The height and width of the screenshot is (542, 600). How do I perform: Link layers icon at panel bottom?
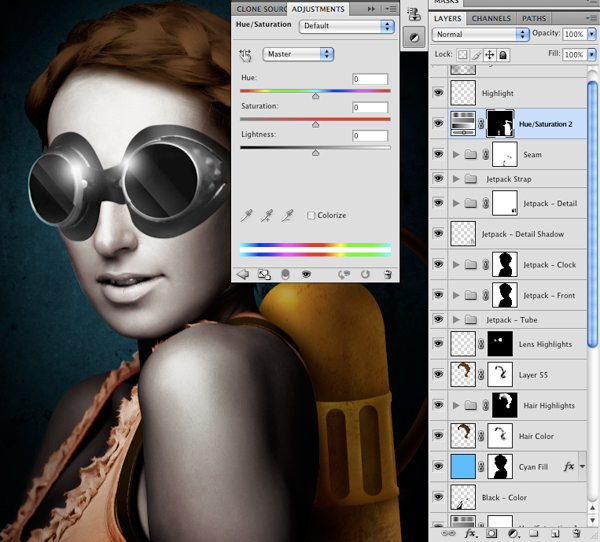(448, 533)
